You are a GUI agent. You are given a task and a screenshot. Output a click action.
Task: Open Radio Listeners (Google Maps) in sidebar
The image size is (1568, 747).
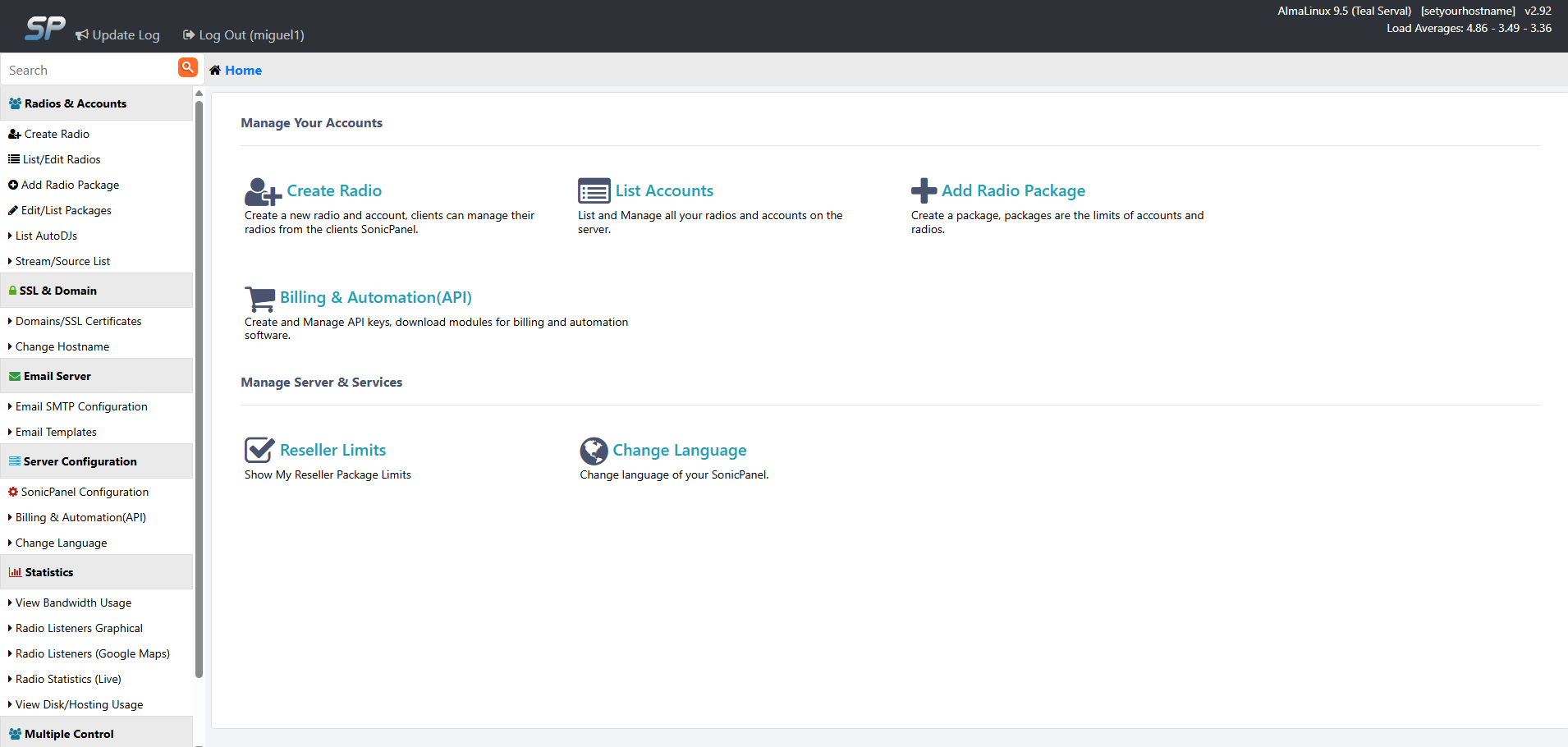[x=93, y=653]
